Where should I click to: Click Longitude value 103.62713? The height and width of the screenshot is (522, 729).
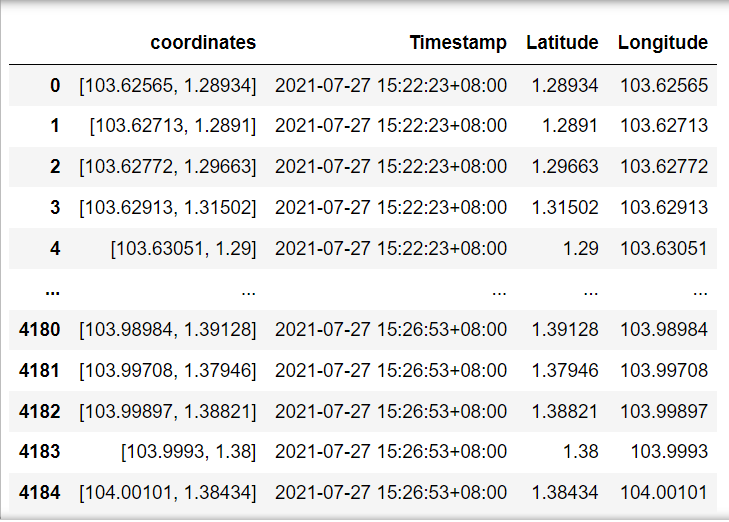click(664, 126)
